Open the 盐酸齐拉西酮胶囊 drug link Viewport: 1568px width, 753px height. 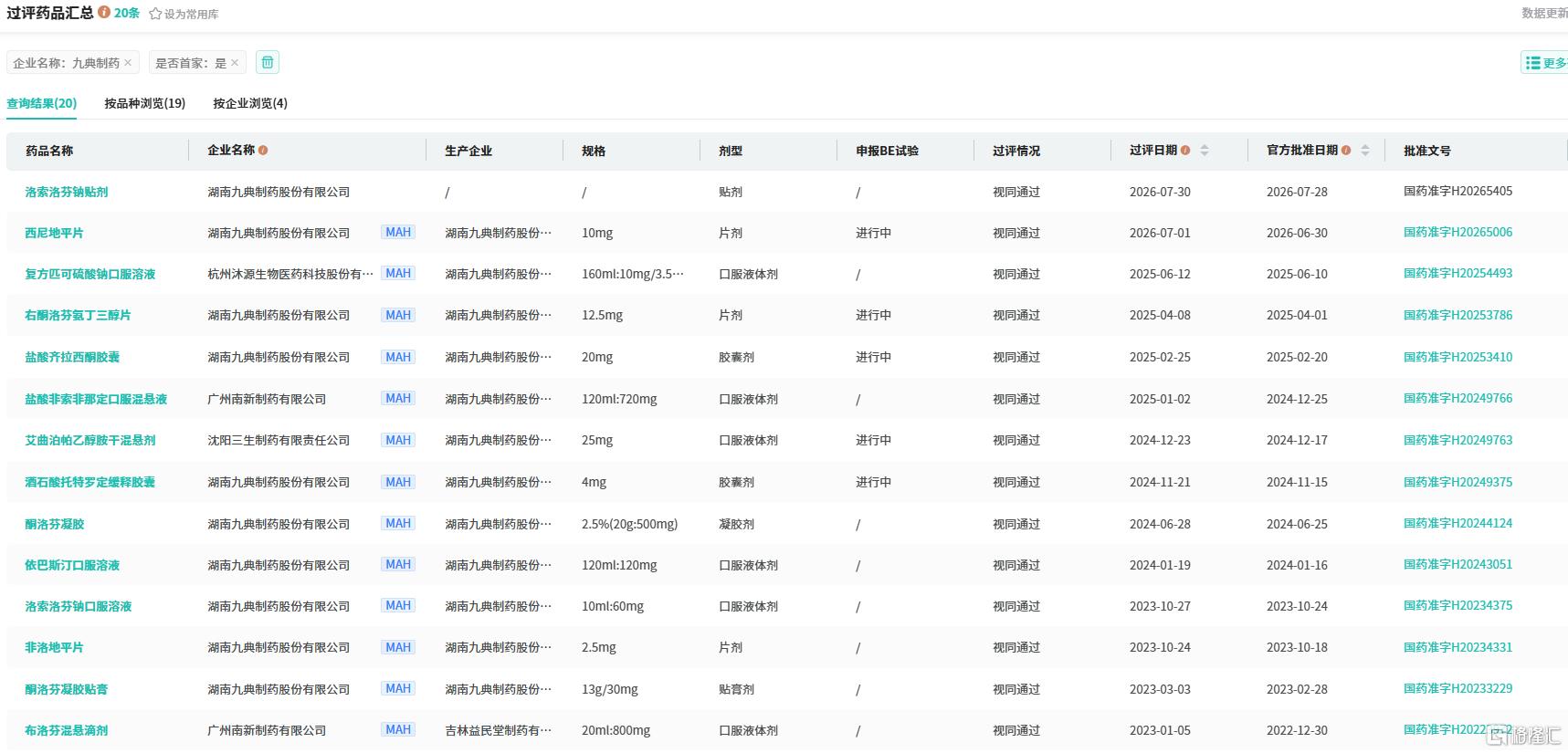[72, 357]
